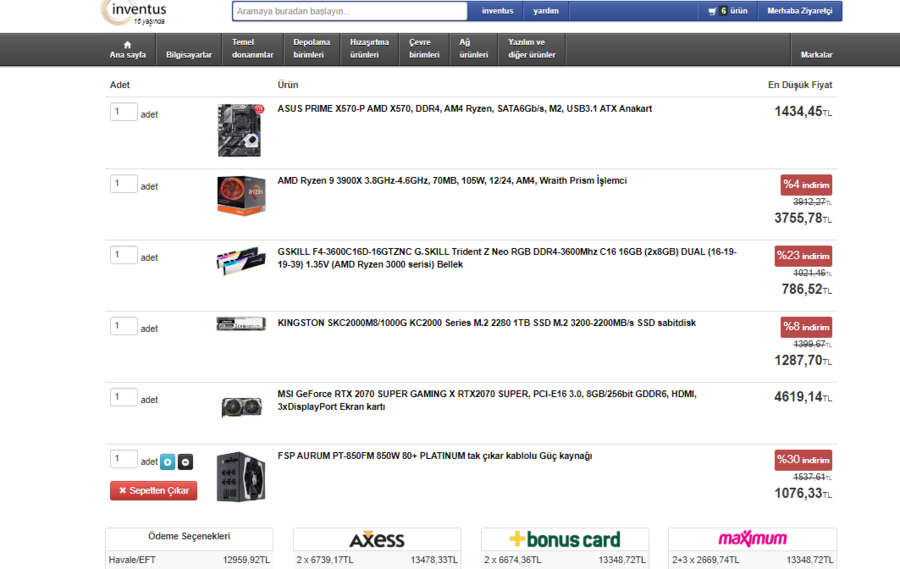This screenshot has height=569, width=900.
Task: Open FSP AURUM power supply image
Action: tap(240, 477)
